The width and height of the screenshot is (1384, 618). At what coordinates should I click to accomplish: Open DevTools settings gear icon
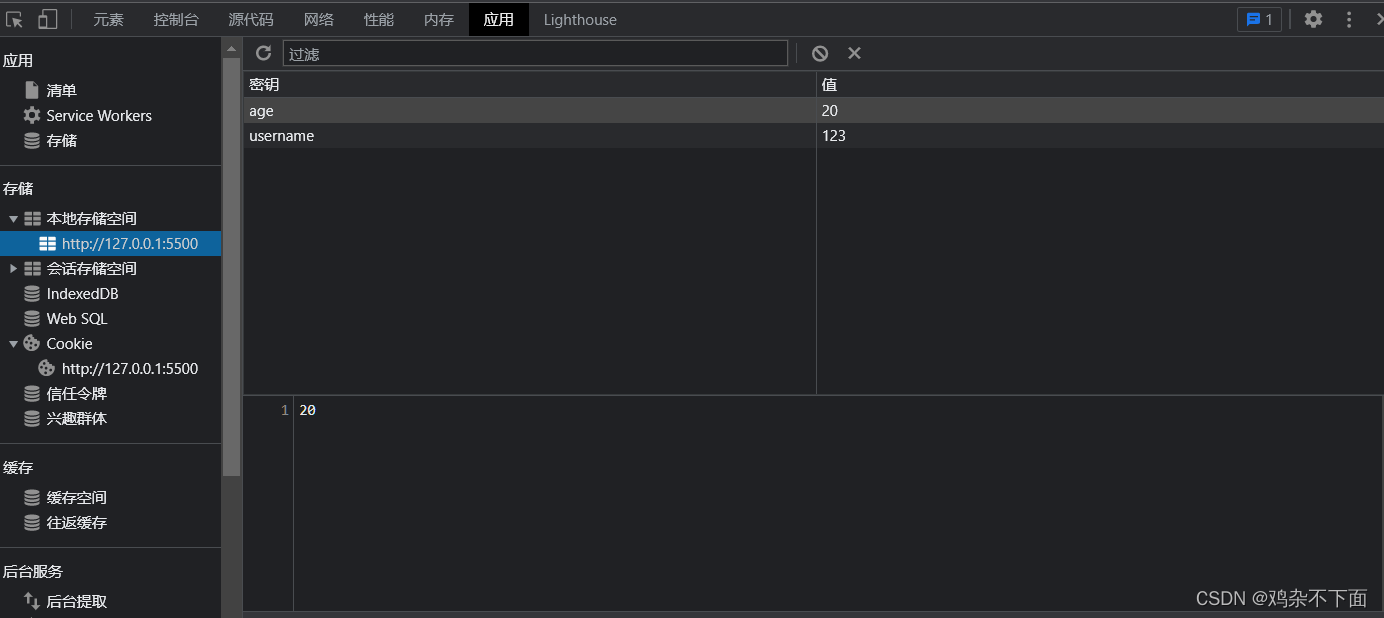1313,19
